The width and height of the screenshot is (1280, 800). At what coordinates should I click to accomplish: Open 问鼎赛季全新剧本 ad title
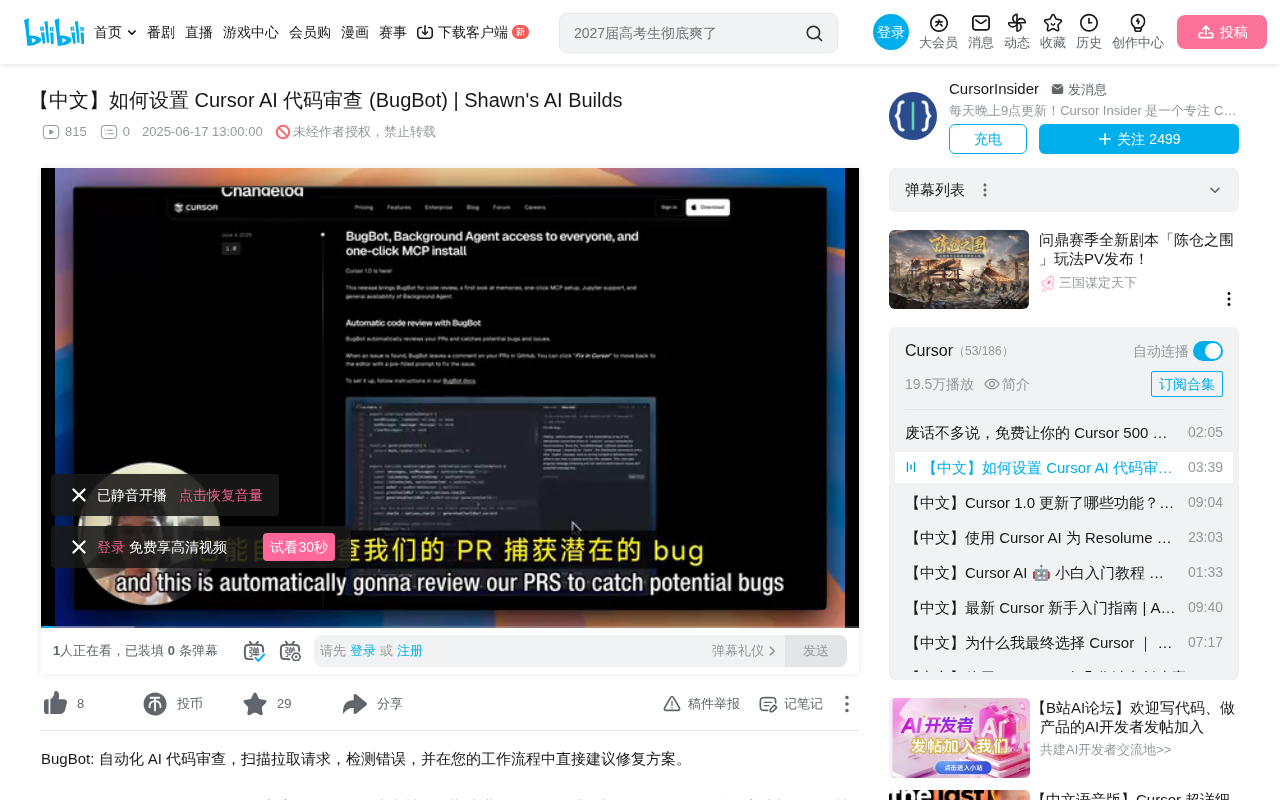coord(1137,249)
